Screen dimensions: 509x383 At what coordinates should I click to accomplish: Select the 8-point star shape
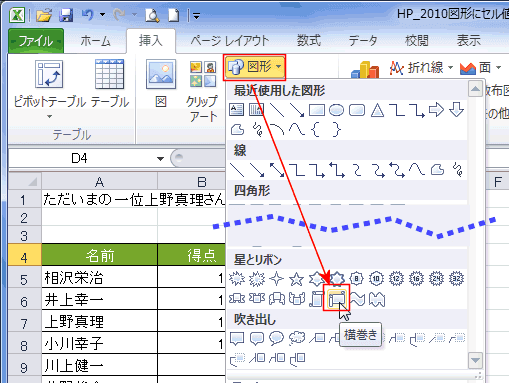(x=356, y=279)
